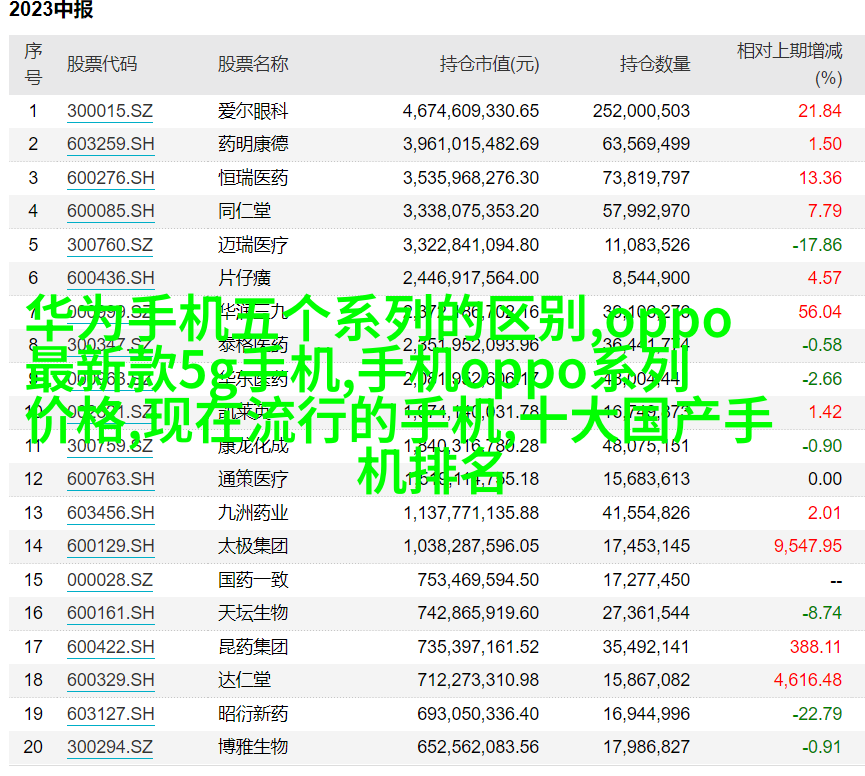The width and height of the screenshot is (865, 776).
Task: Open stock code link 603259.SH
Action: [110, 145]
